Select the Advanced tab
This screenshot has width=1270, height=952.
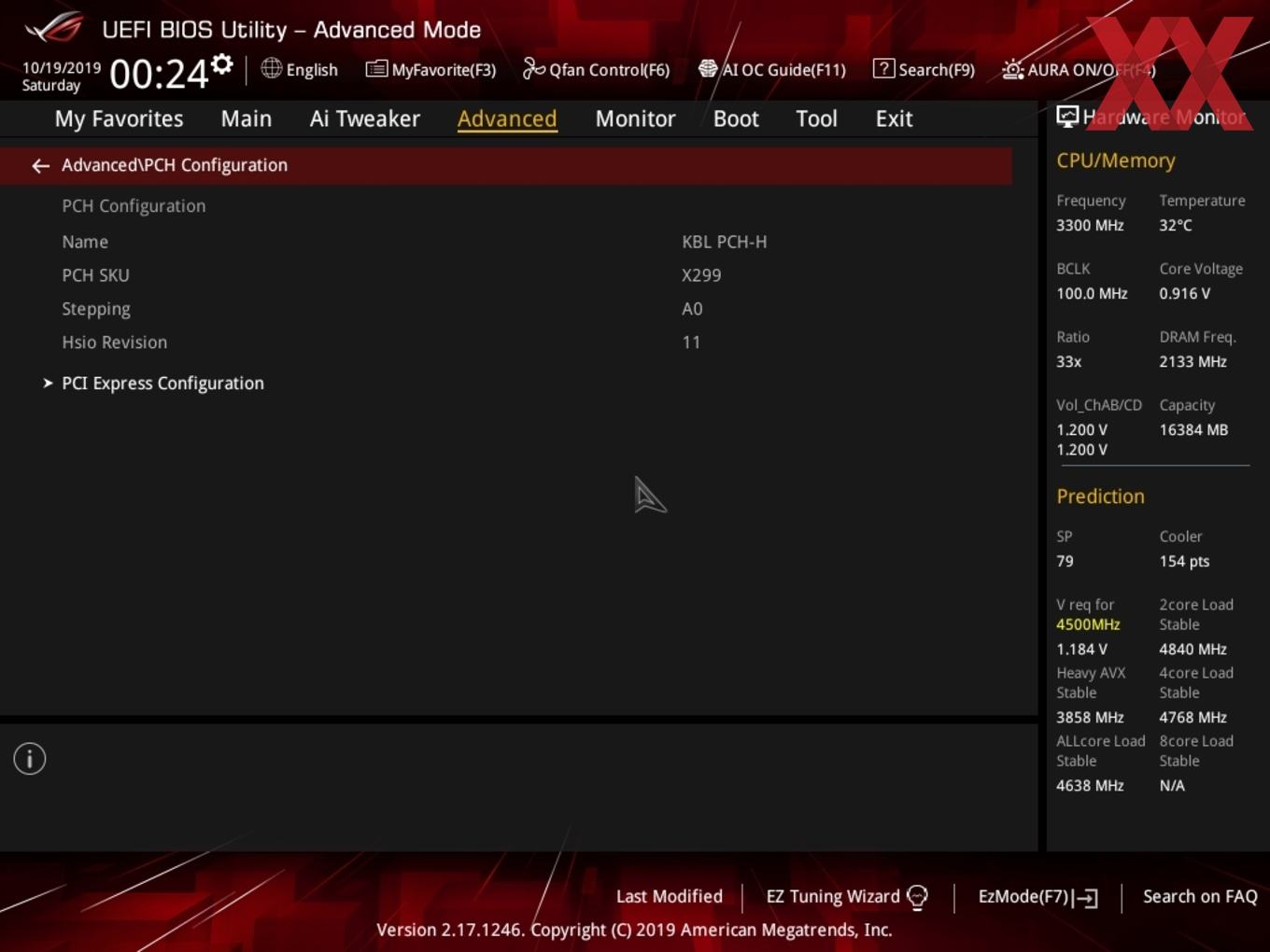[x=507, y=119]
